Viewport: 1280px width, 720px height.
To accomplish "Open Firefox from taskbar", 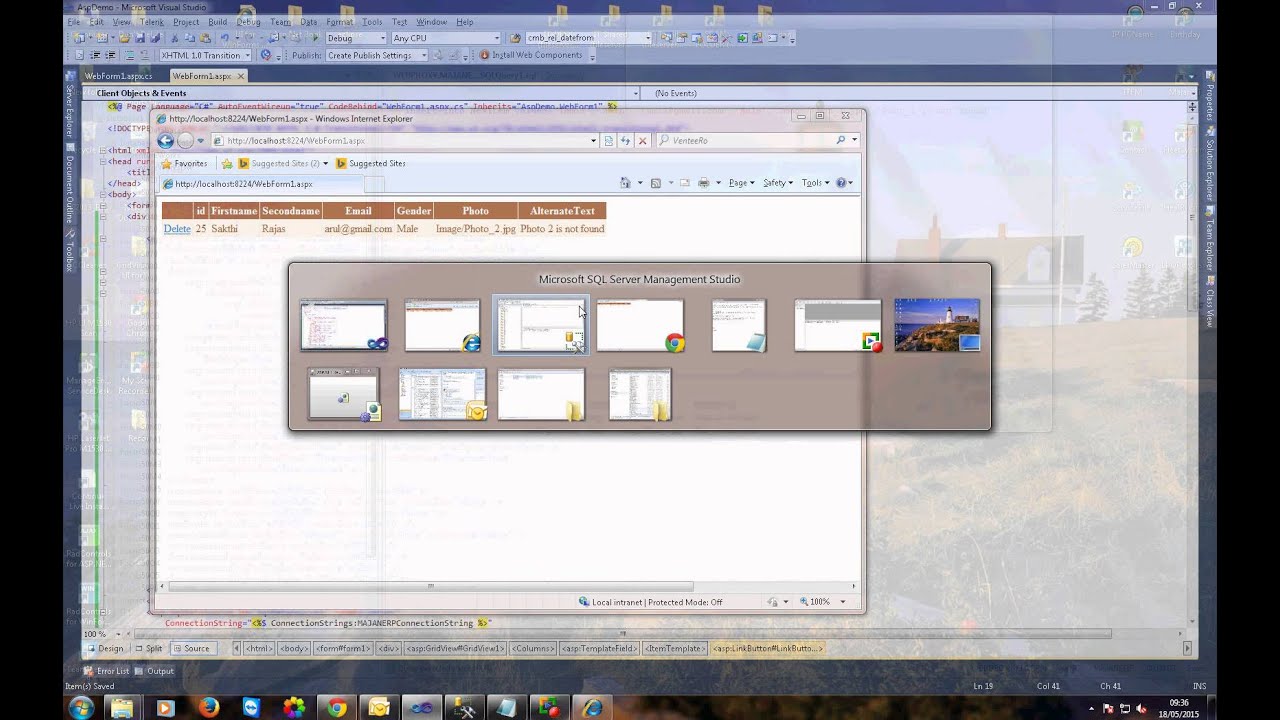I will coord(208,707).
